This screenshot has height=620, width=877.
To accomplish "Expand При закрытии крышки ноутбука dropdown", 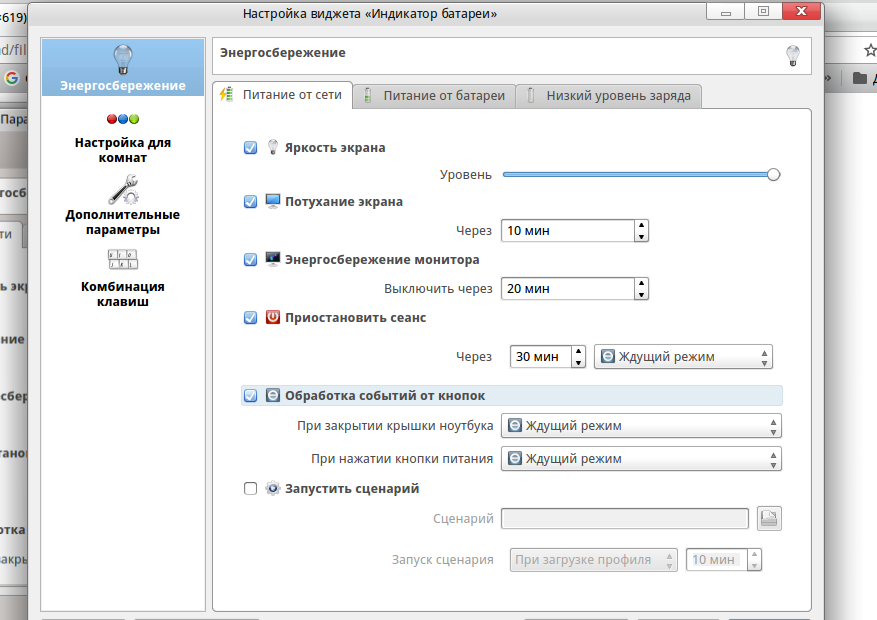I will (x=640, y=426).
